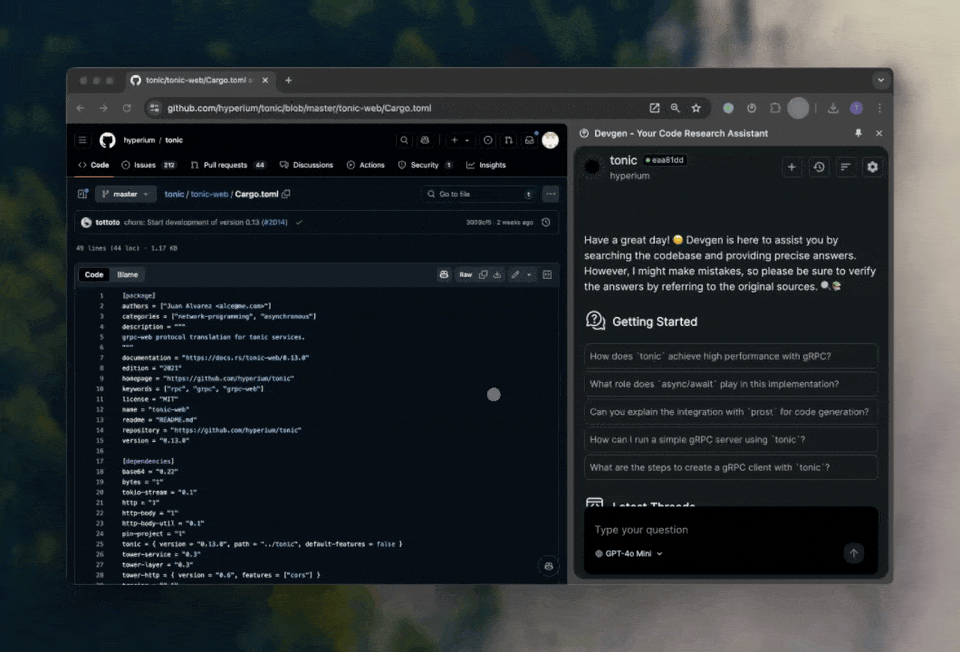The width and height of the screenshot is (960, 652).
Task: Open thread history in Devgen panel
Action: [819, 167]
